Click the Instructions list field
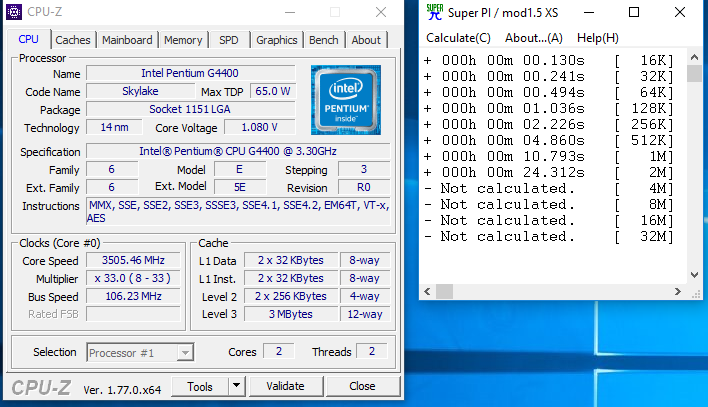Screen dimensions: 708x407 (x=238, y=211)
